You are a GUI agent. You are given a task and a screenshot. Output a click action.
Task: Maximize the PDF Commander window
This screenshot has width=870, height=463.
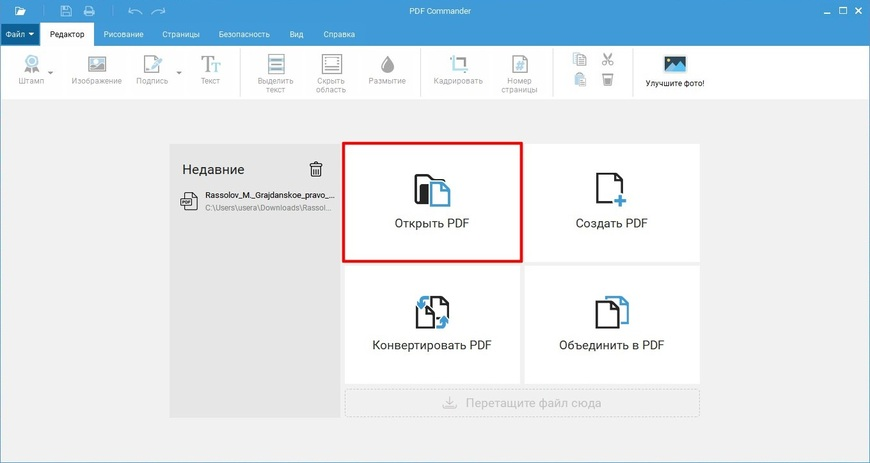coord(842,11)
